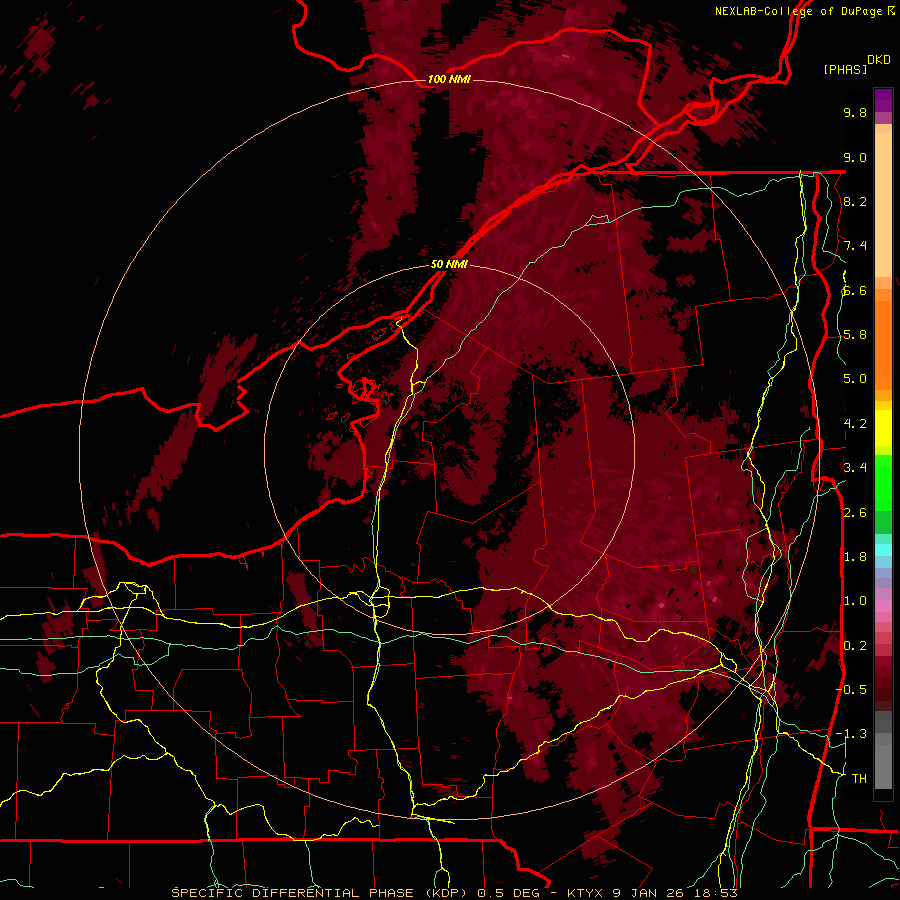Click the yellow band of the color bar

pyautogui.click(x=883, y=428)
